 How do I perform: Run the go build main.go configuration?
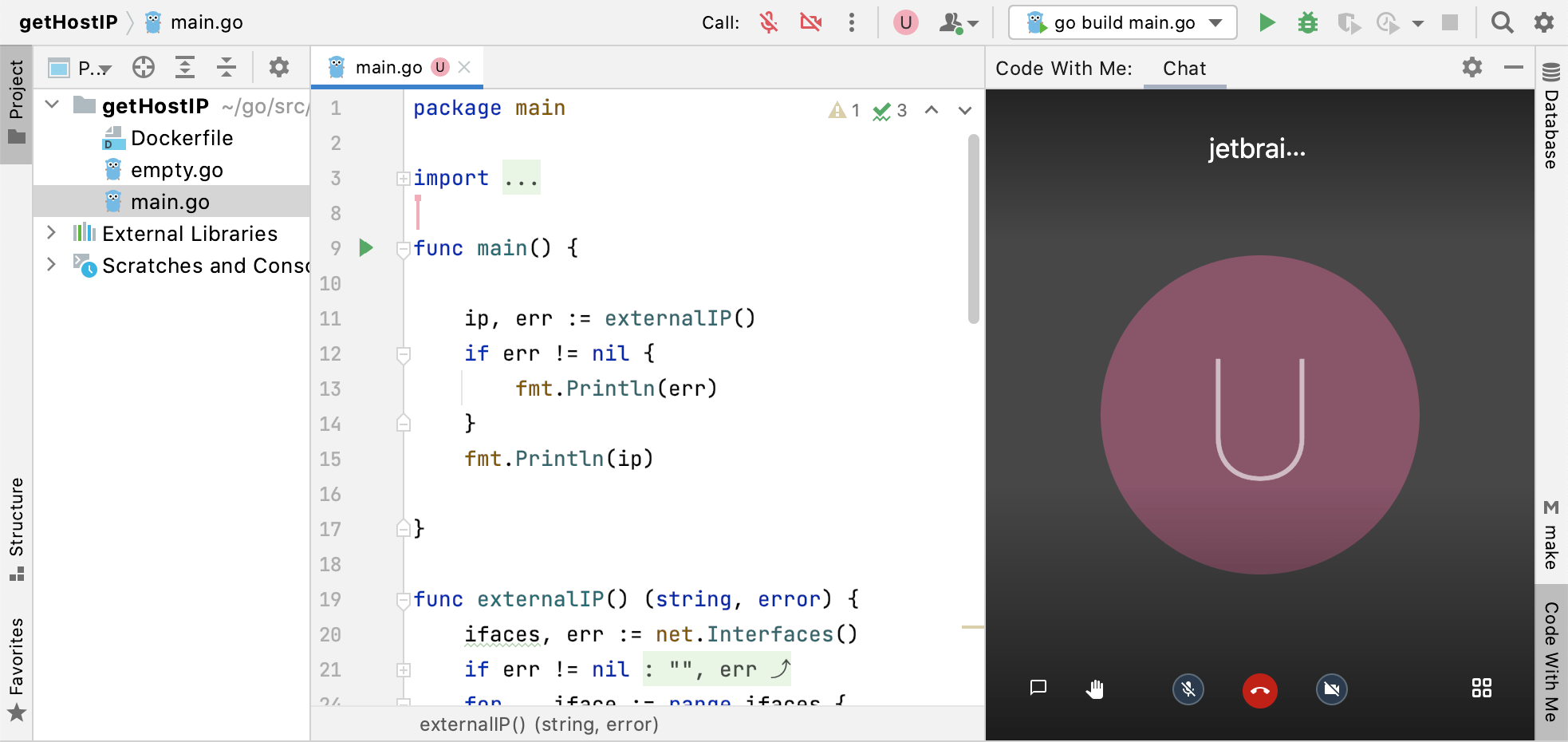[x=1267, y=22]
